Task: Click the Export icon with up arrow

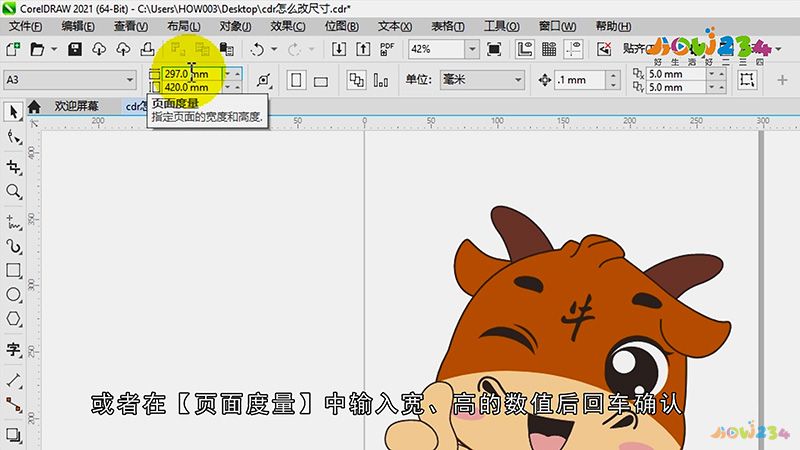Action: tap(363, 49)
